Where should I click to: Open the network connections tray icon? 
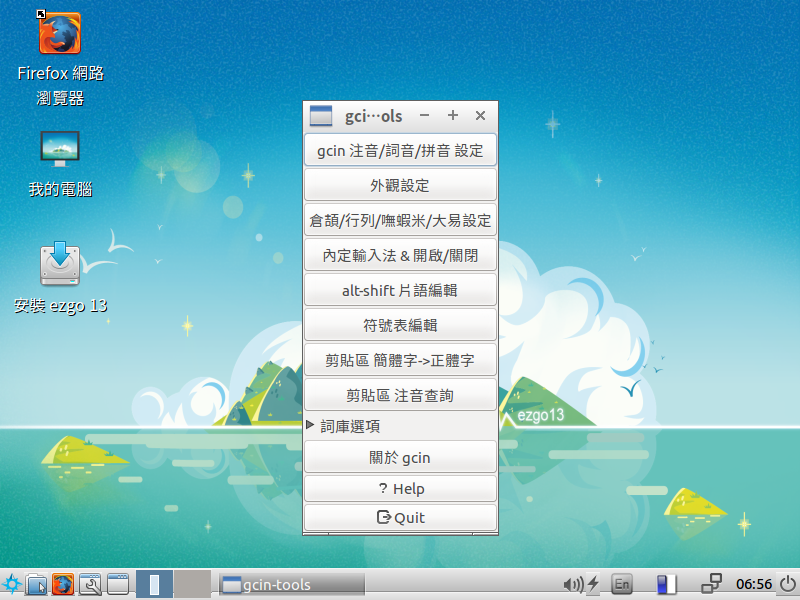[712, 584]
